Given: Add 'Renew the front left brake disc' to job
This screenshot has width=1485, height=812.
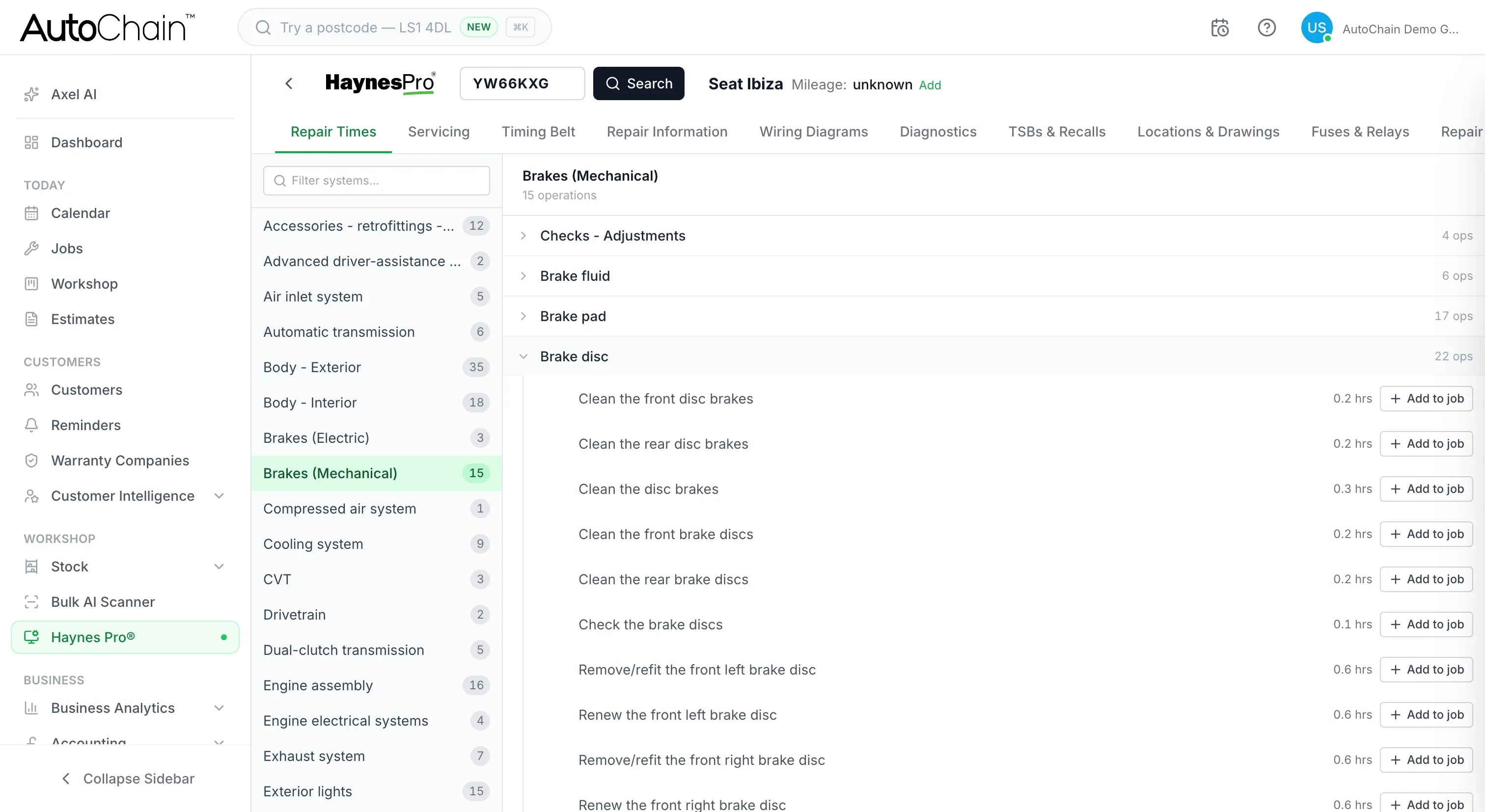Looking at the screenshot, I should click(1426, 715).
